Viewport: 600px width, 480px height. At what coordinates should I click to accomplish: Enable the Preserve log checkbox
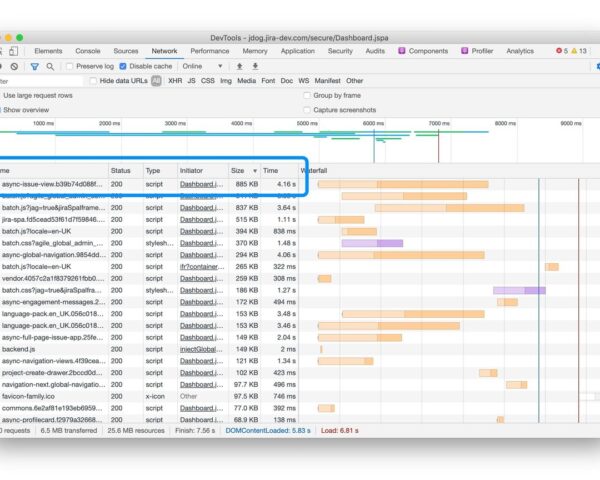pos(70,66)
